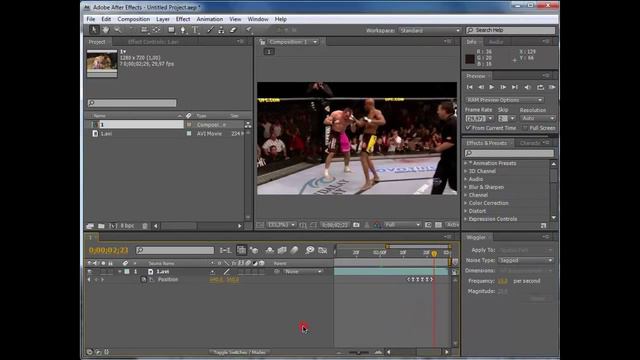Take snapshot with viewer camera icon
The width and height of the screenshot is (640, 360).
click(356, 225)
